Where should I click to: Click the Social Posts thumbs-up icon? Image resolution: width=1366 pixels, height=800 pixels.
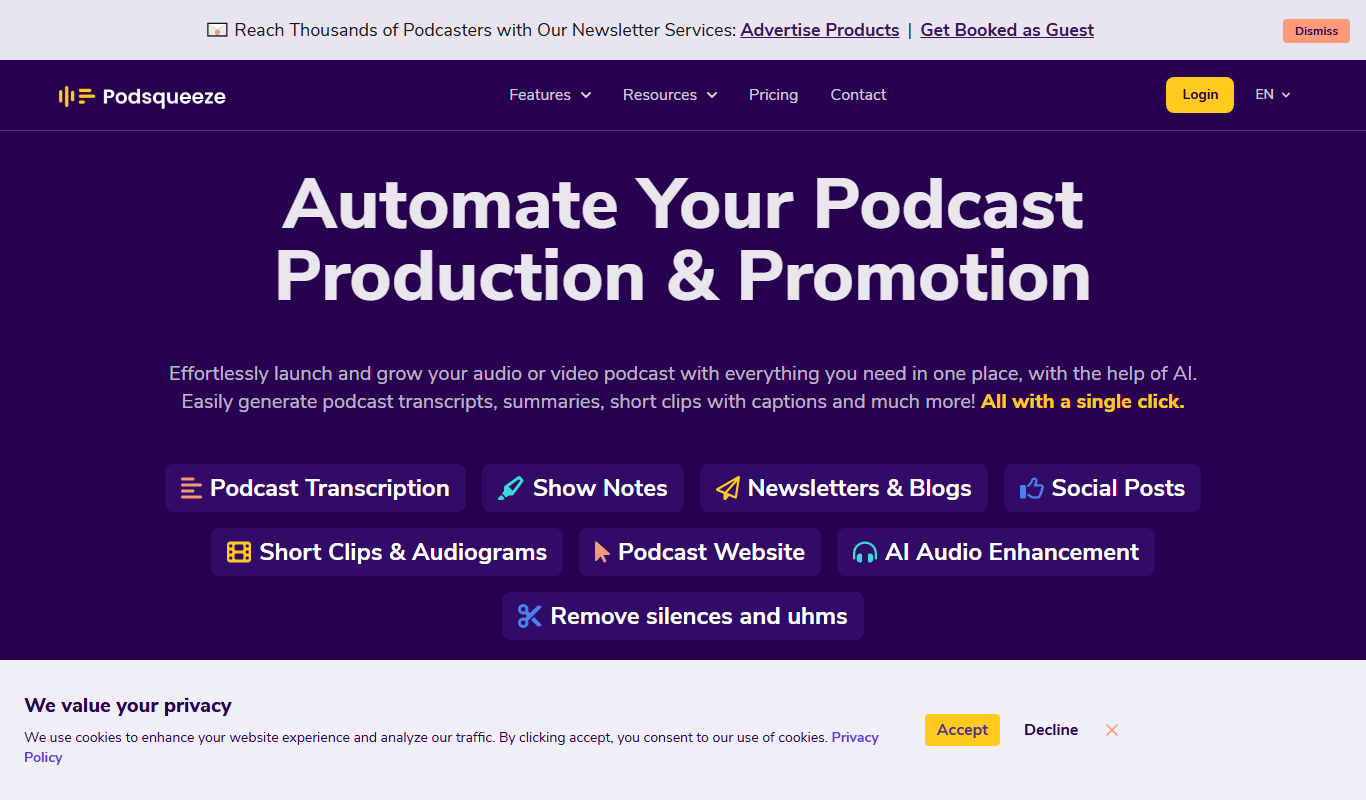coord(1031,488)
